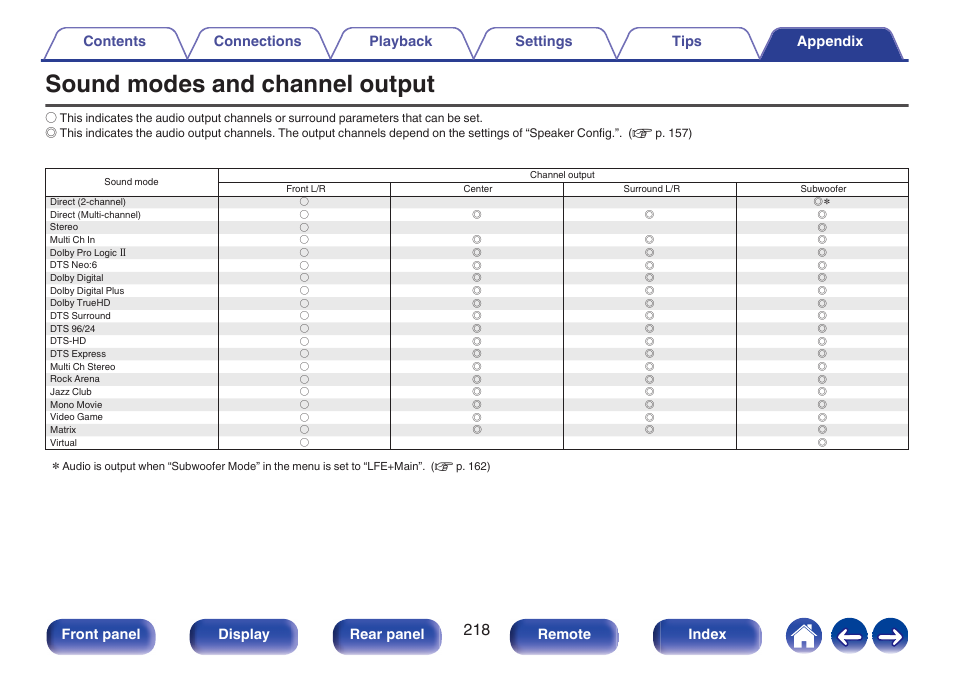Click the Sound mode header cell
The height and width of the screenshot is (673, 954).
pos(131,182)
